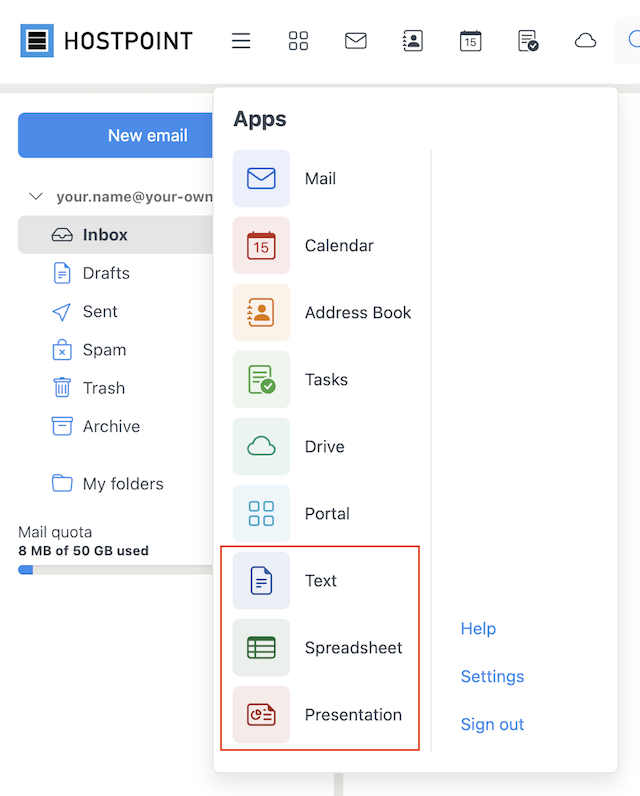Screen dimensions: 640x796
Task: Collapse the your.name account folder tree
Action: (x=36, y=196)
